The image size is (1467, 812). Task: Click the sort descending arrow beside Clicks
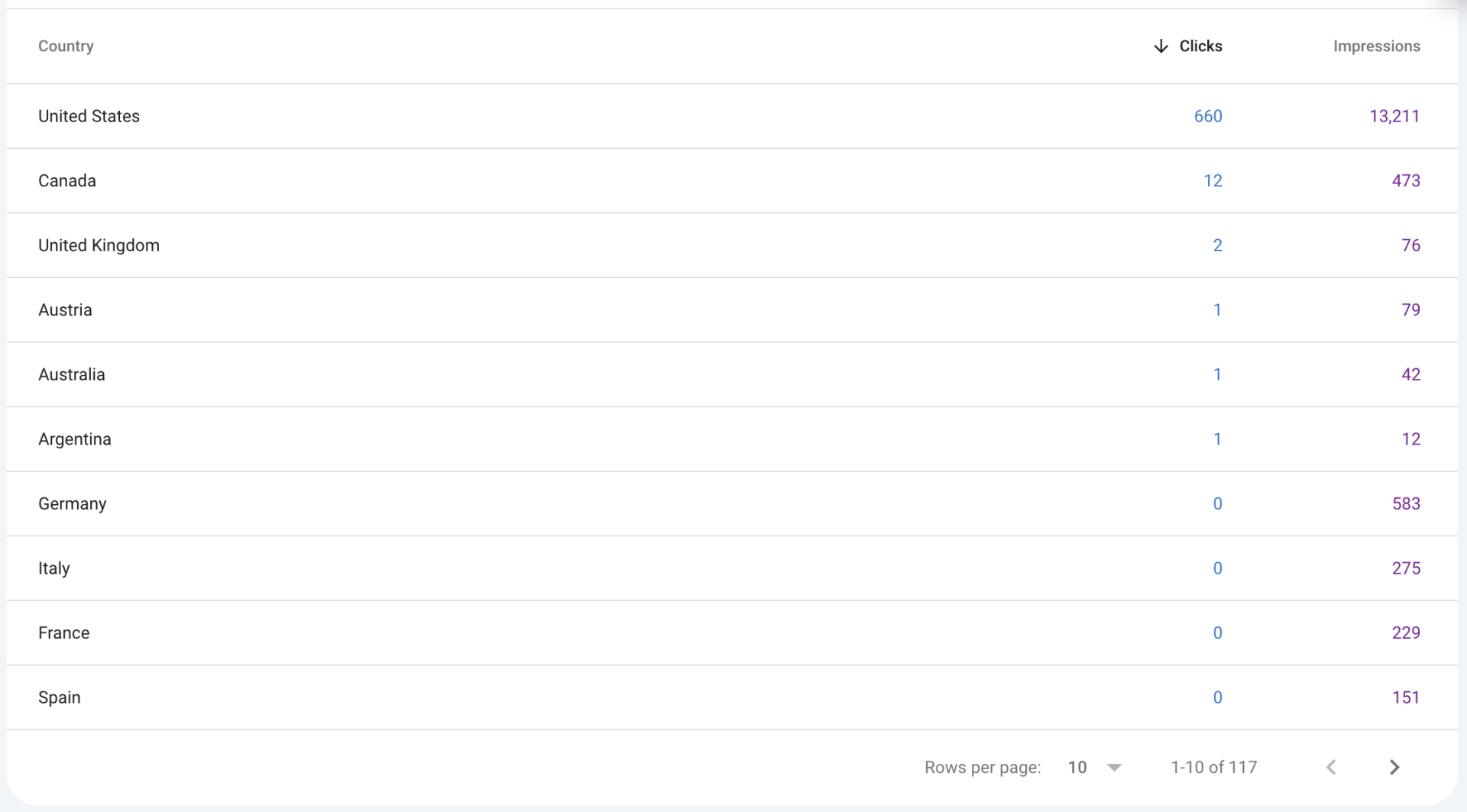point(1161,47)
